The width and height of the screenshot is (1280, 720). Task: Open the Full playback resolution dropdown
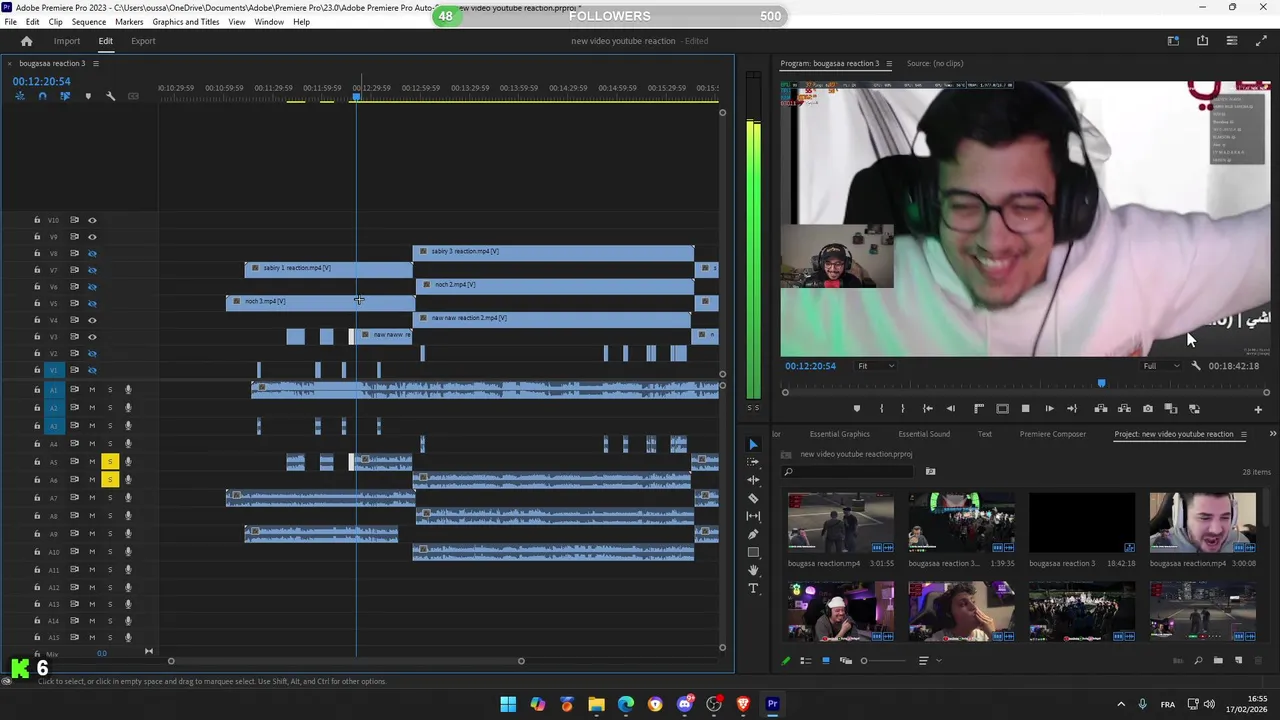[x=1162, y=366]
